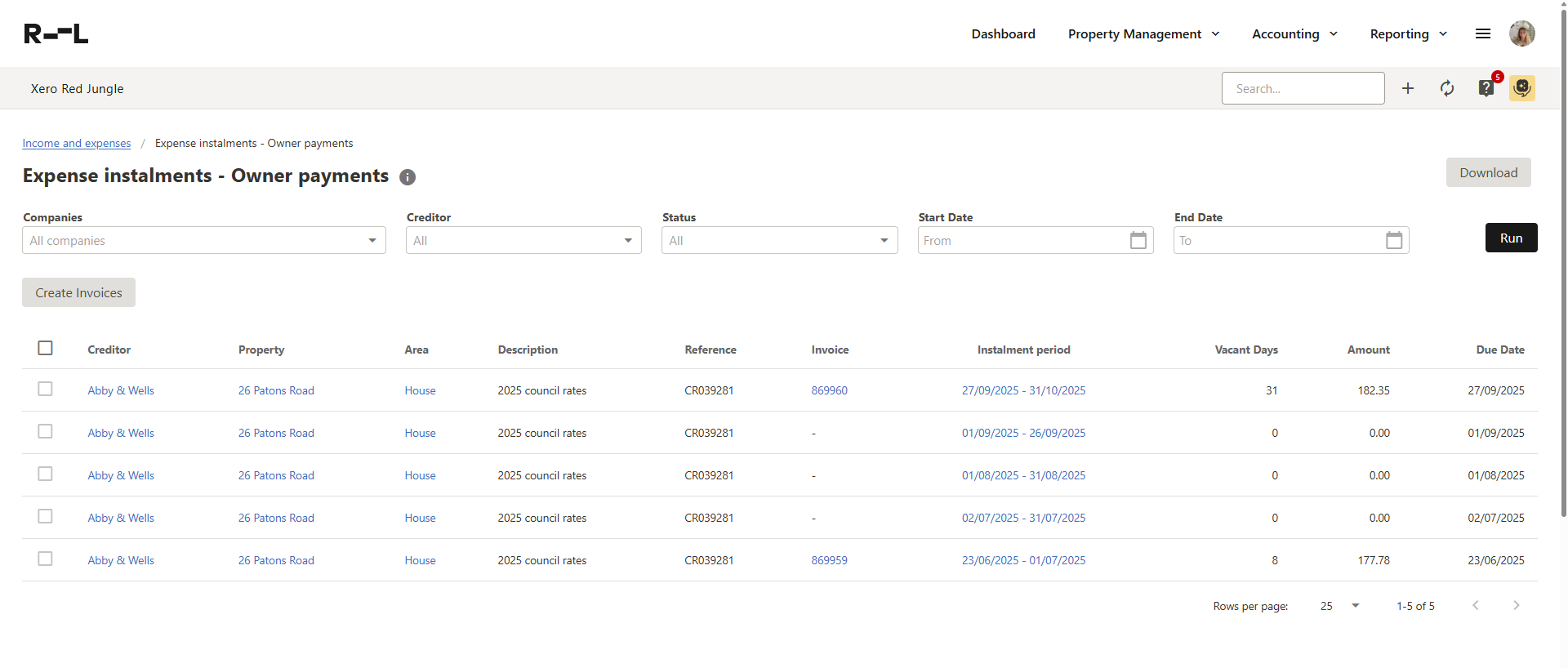The width and height of the screenshot is (1568, 668).
Task: Expand the Companies dropdown
Action: click(x=203, y=240)
